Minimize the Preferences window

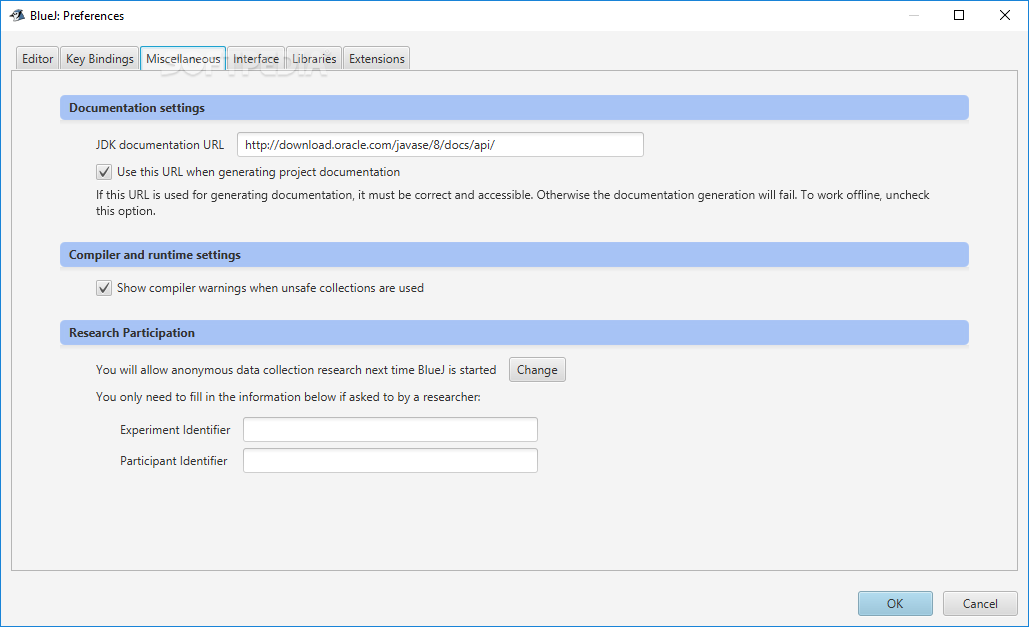914,15
